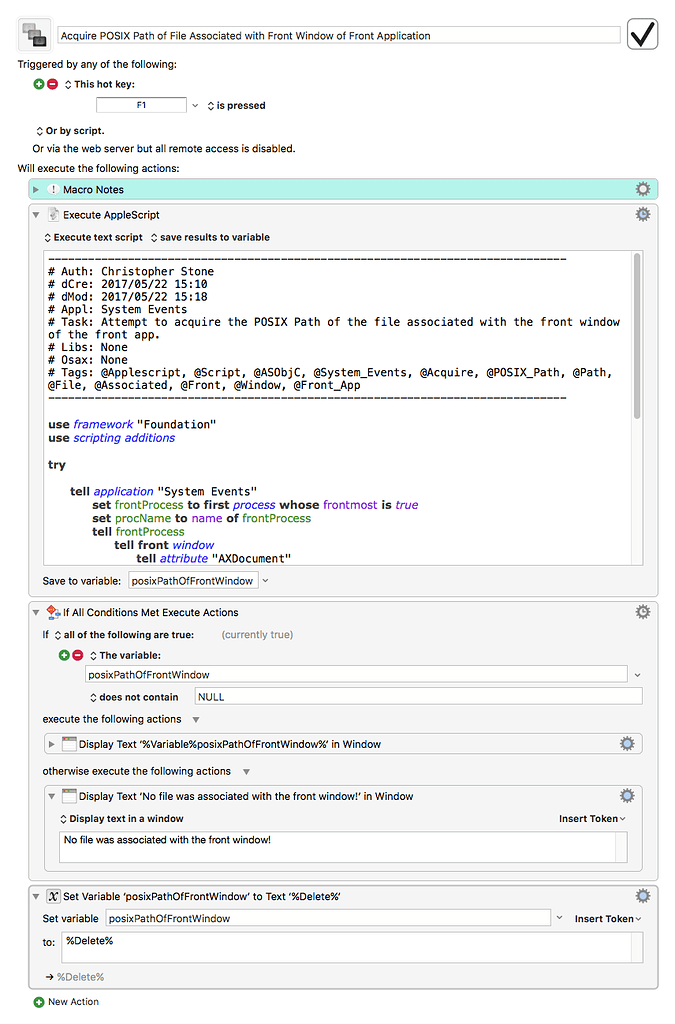Screen dimensions: 675x1024
Task: Open gear menu for 'No file' Display Text
Action: 627,795
